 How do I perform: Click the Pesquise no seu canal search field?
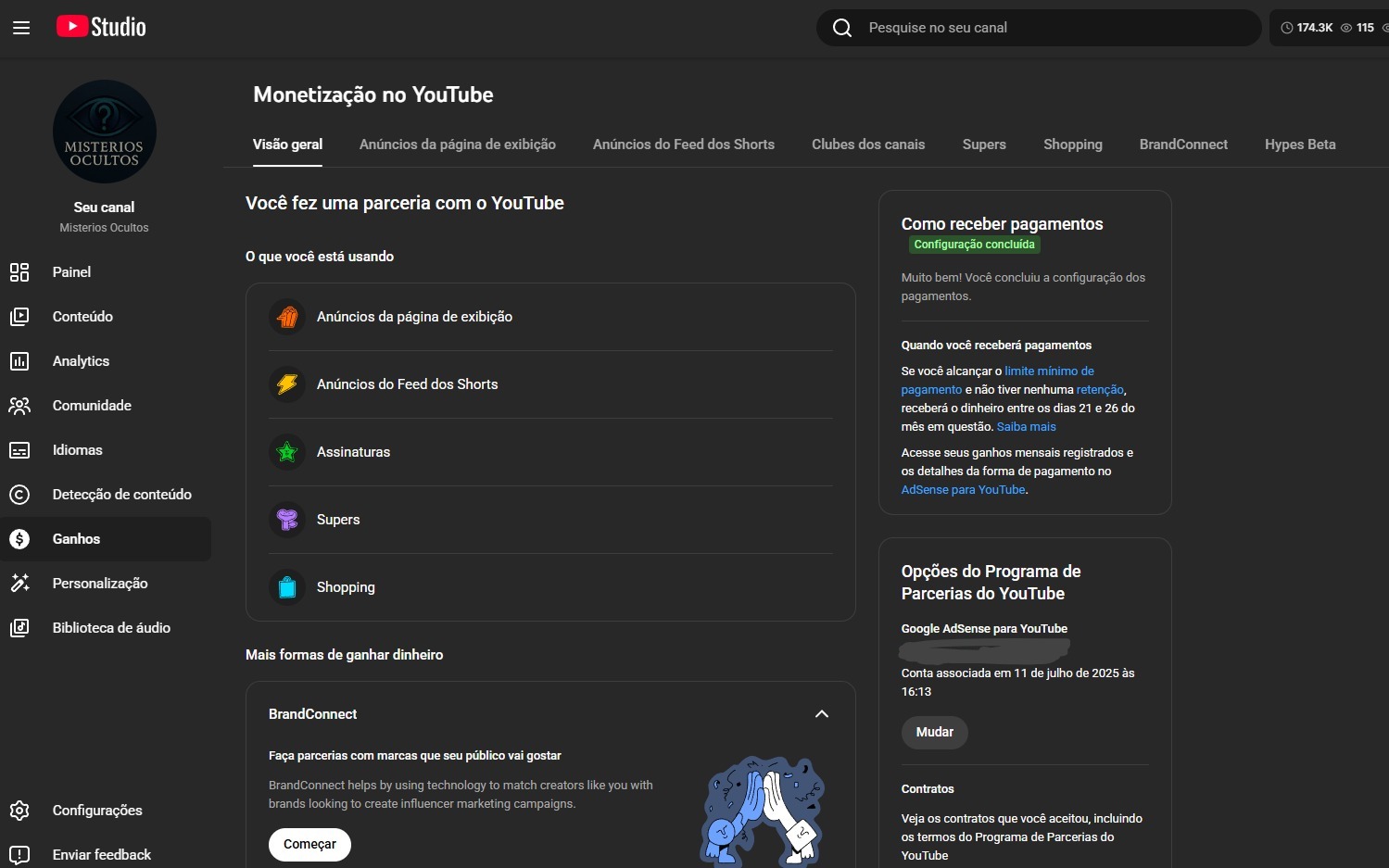click(x=1038, y=28)
